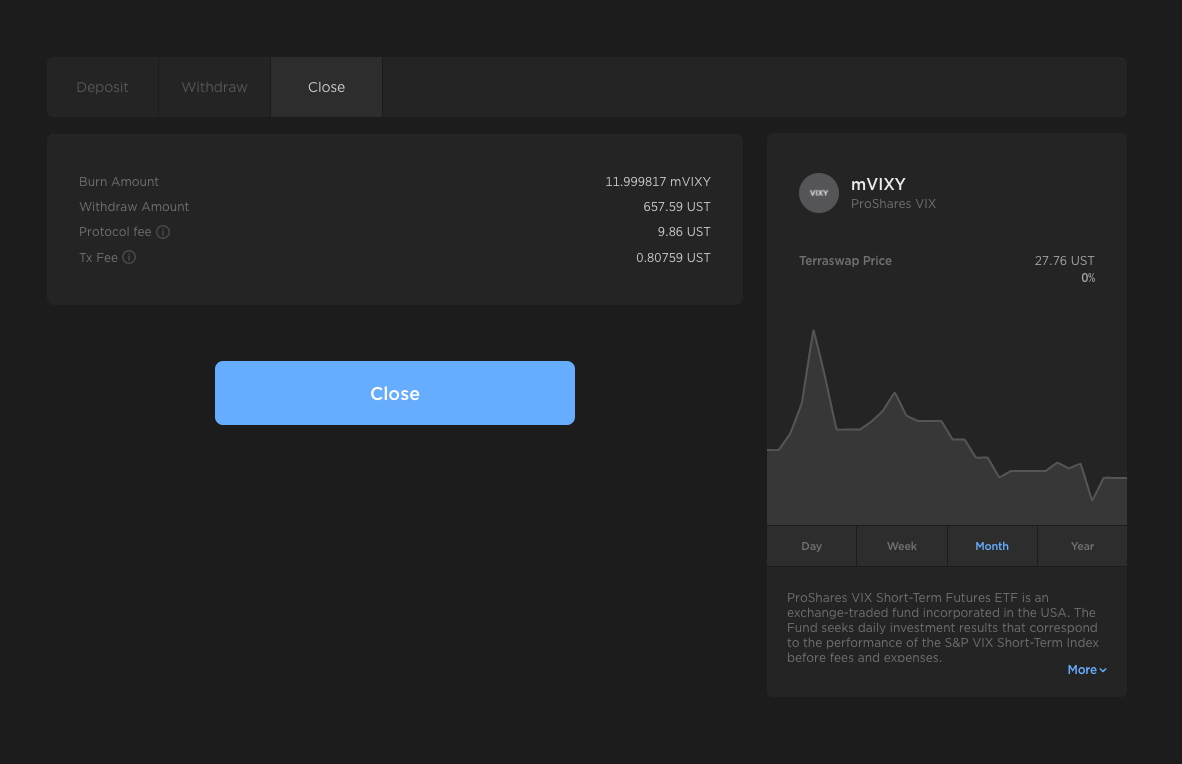
Task: Select the Close tab
Action: click(326, 87)
